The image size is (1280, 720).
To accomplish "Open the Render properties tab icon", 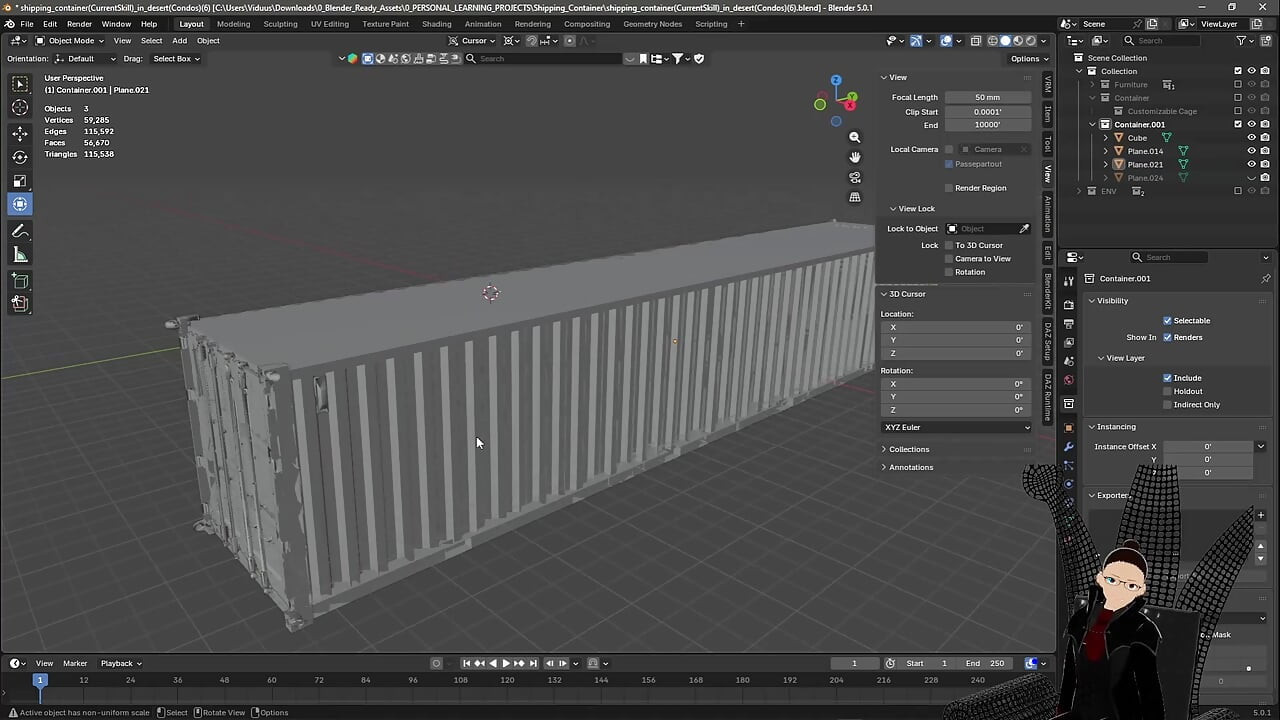I will pyautogui.click(x=1069, y=304).
